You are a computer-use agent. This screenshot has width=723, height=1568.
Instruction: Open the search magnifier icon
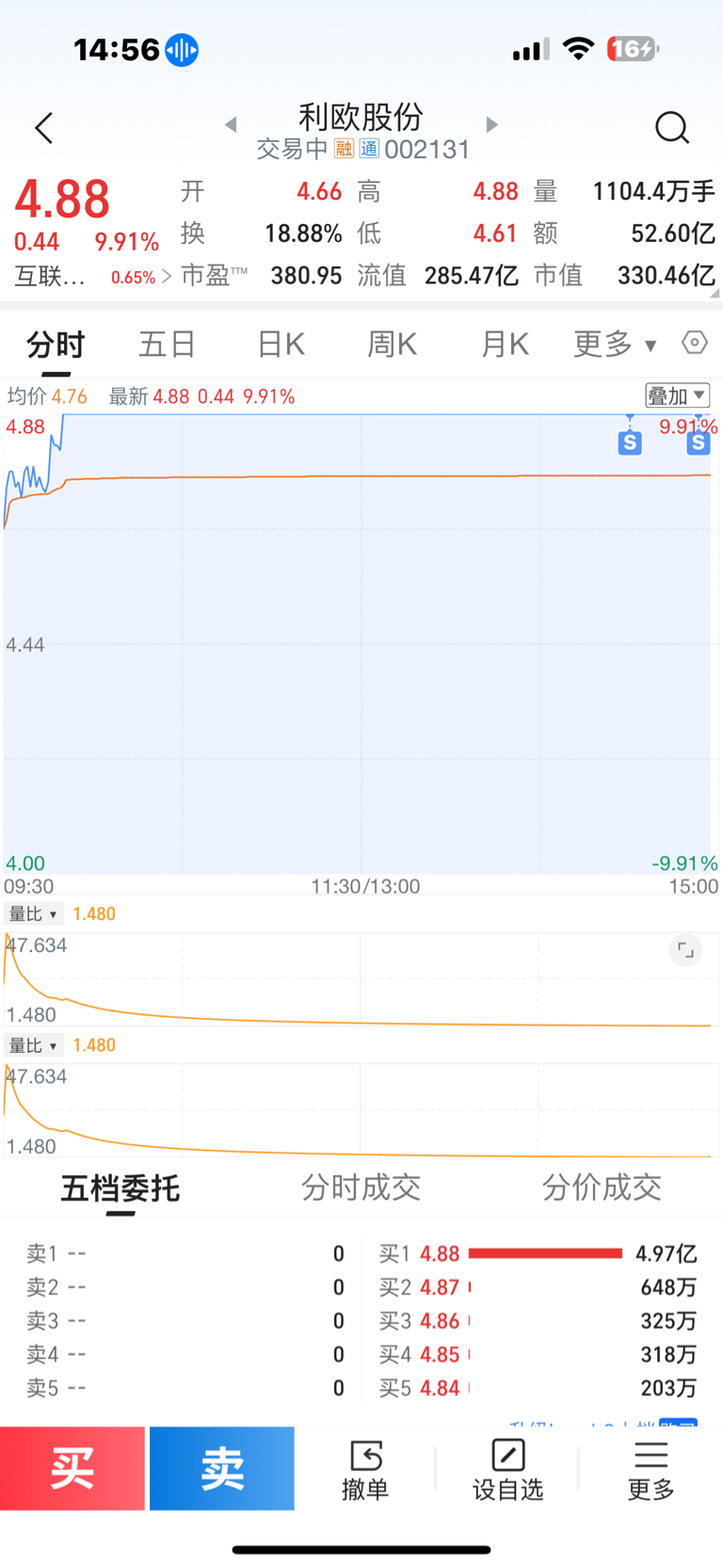[x=672, y=127]
